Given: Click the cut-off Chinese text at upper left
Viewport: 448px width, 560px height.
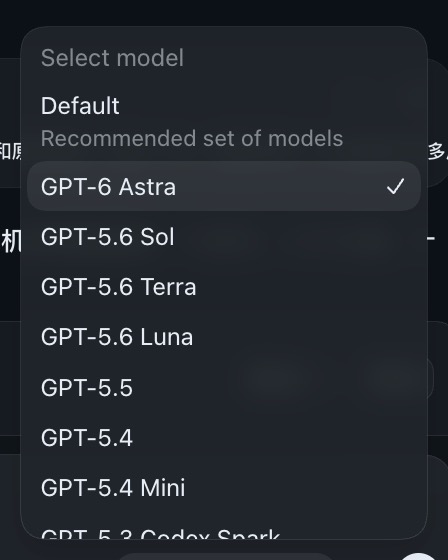Looking at the screenshot, I should 10,151.
